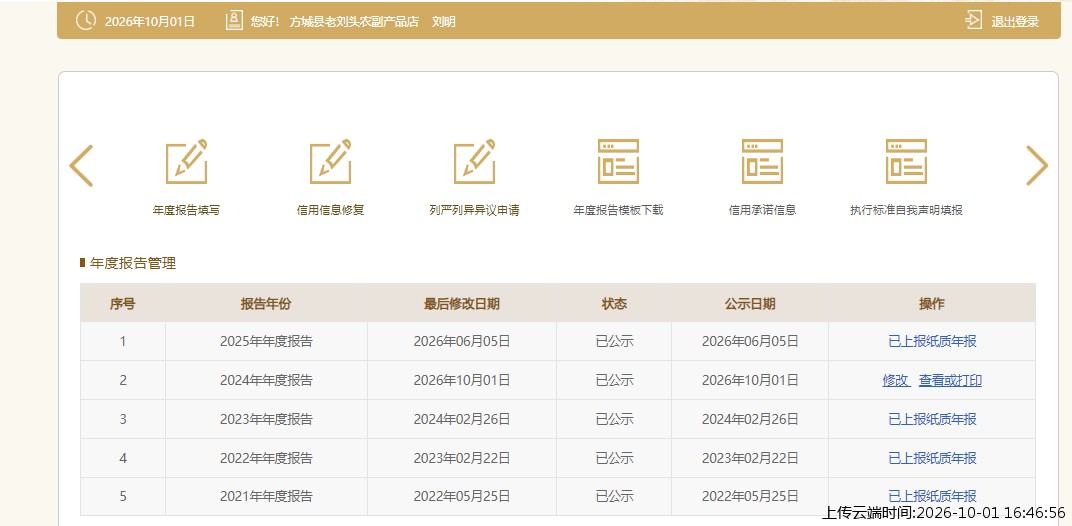1072x526 pixels.
Task: Select the 2021年年度报告 table row
Action: (x=558, y=497)
